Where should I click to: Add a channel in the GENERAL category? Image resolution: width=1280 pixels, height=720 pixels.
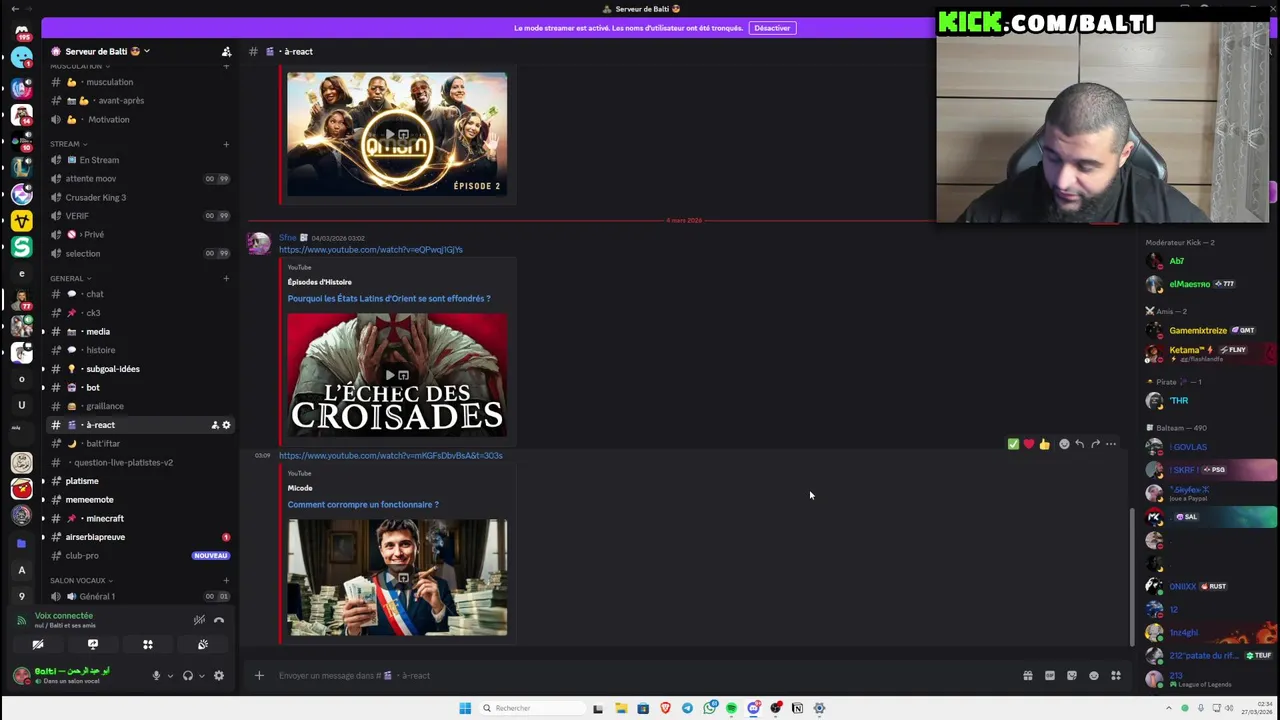pyautogui.click(x=226, y=278)
